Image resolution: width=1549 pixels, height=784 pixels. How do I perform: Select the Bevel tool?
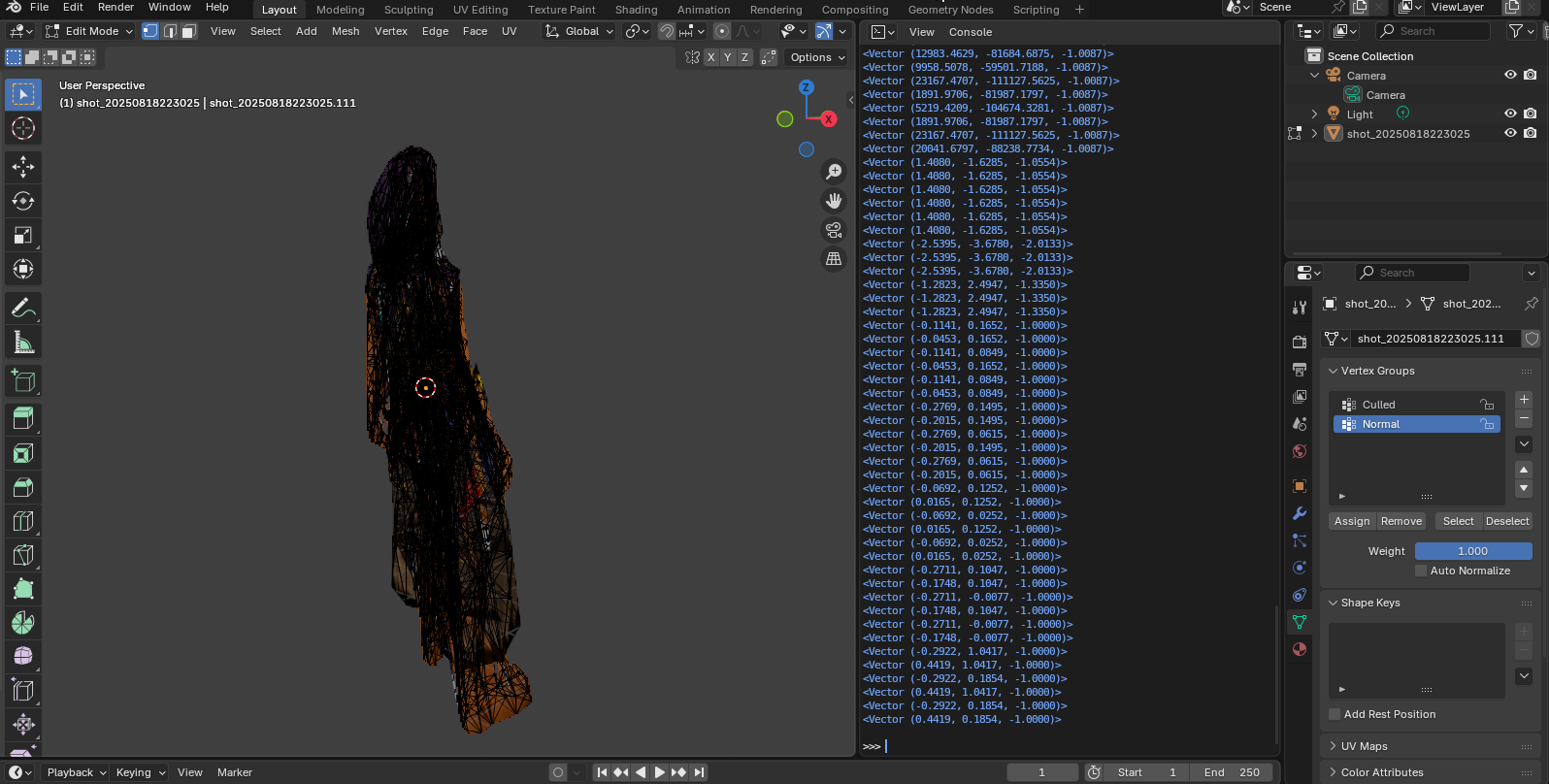point(23,487)
